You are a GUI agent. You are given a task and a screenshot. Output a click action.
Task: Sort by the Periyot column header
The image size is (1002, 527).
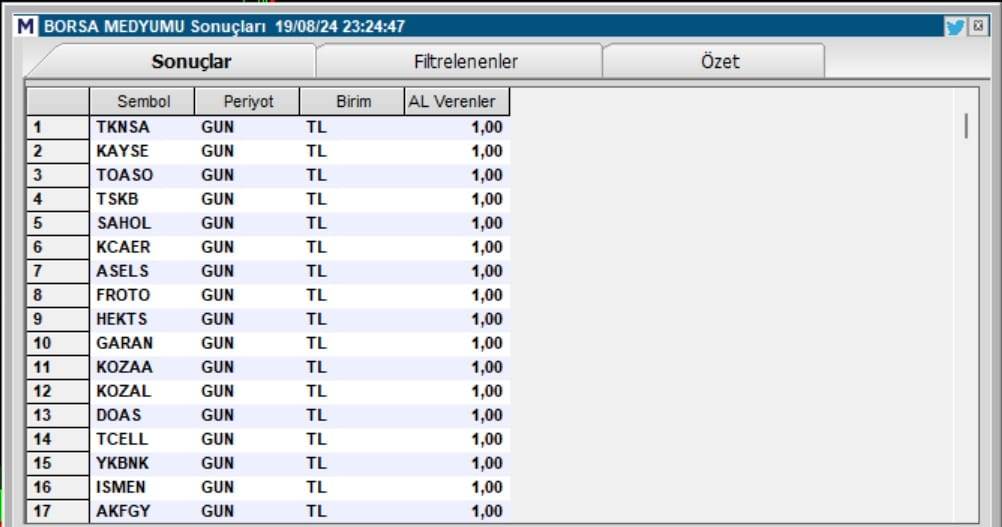coord(248,102)
